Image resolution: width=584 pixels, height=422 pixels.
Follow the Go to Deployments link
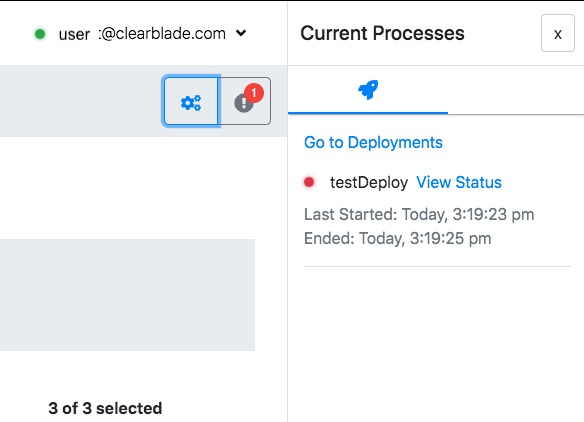pos(373,143)
